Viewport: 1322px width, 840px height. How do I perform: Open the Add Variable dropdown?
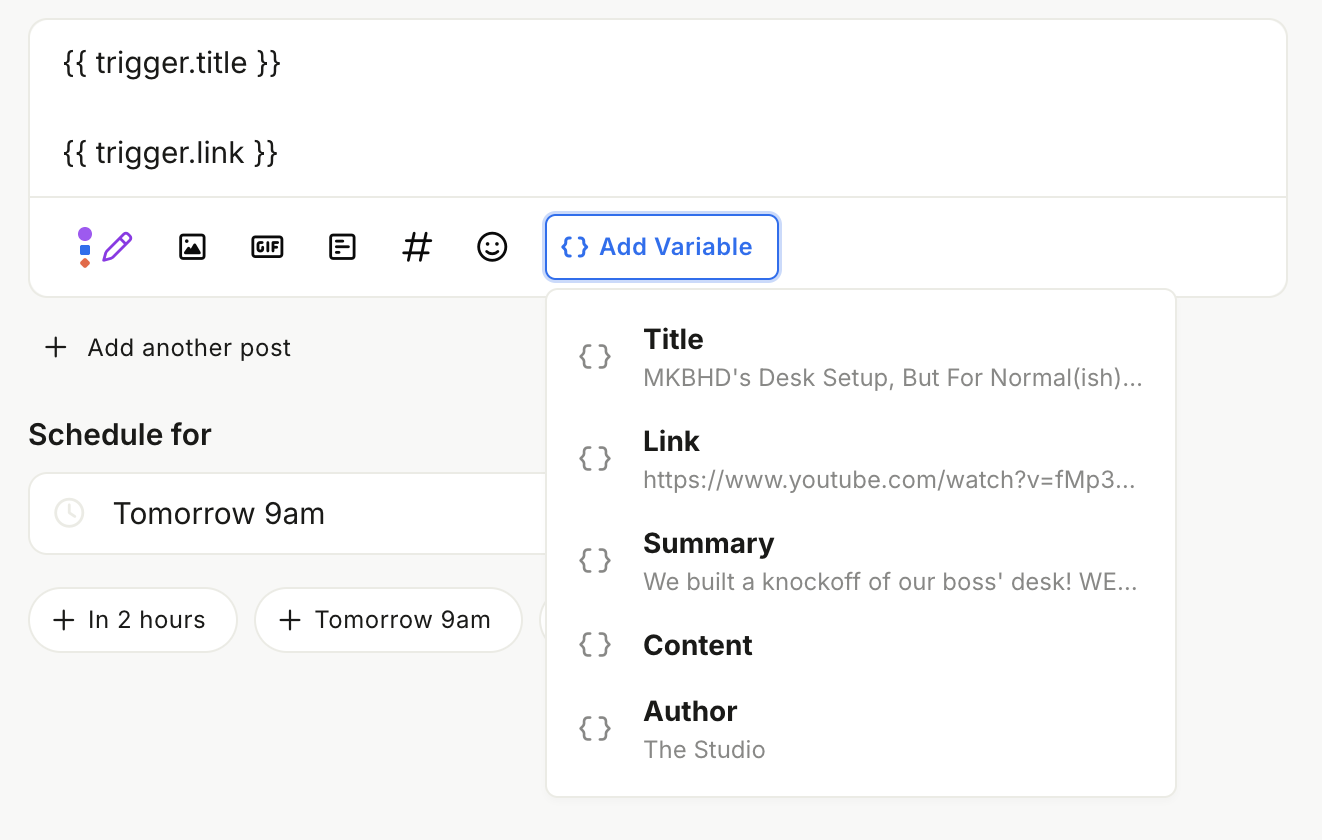click(661, 247)
